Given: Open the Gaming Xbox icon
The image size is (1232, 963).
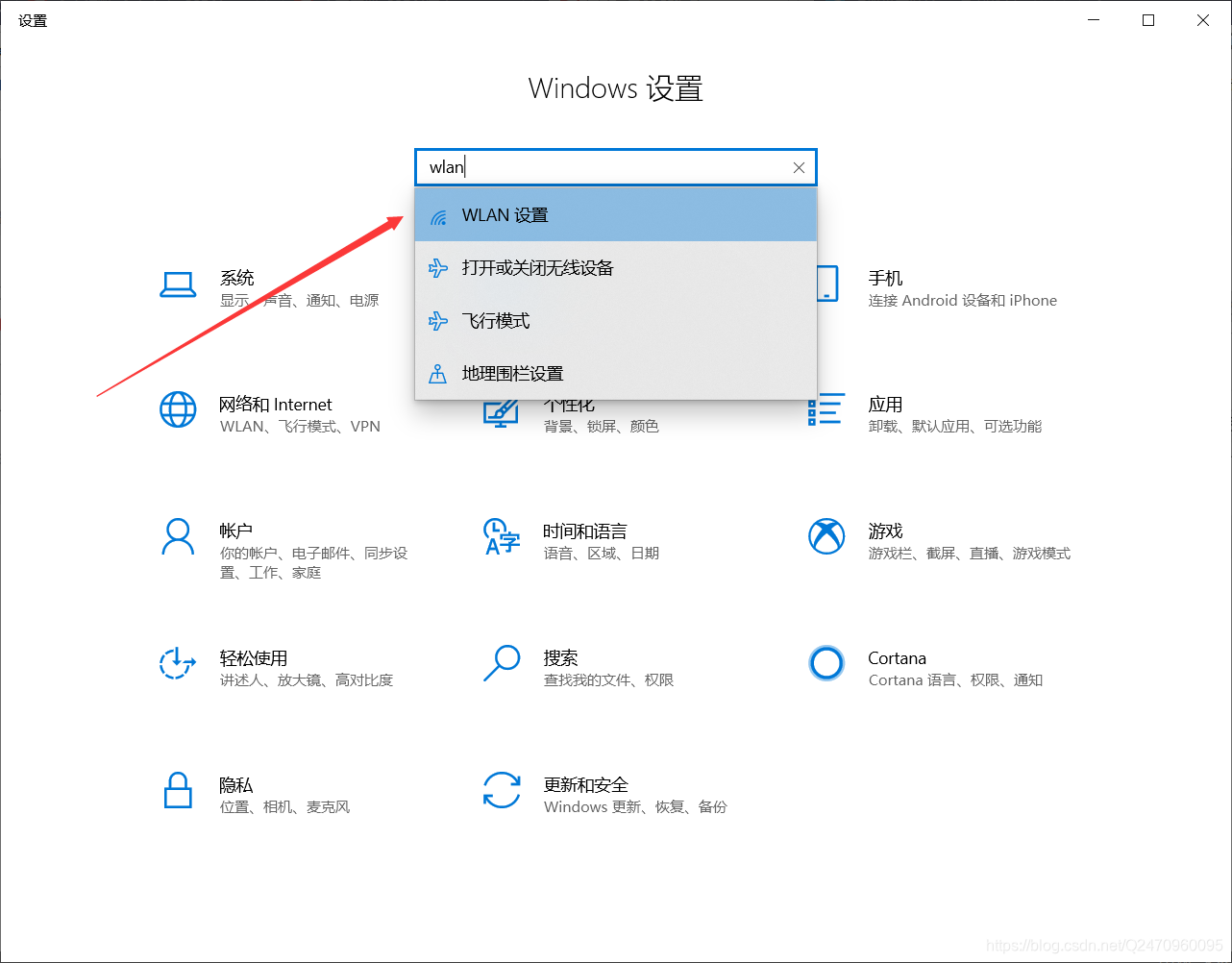Looking at the screenshot, I should point(826,536).
